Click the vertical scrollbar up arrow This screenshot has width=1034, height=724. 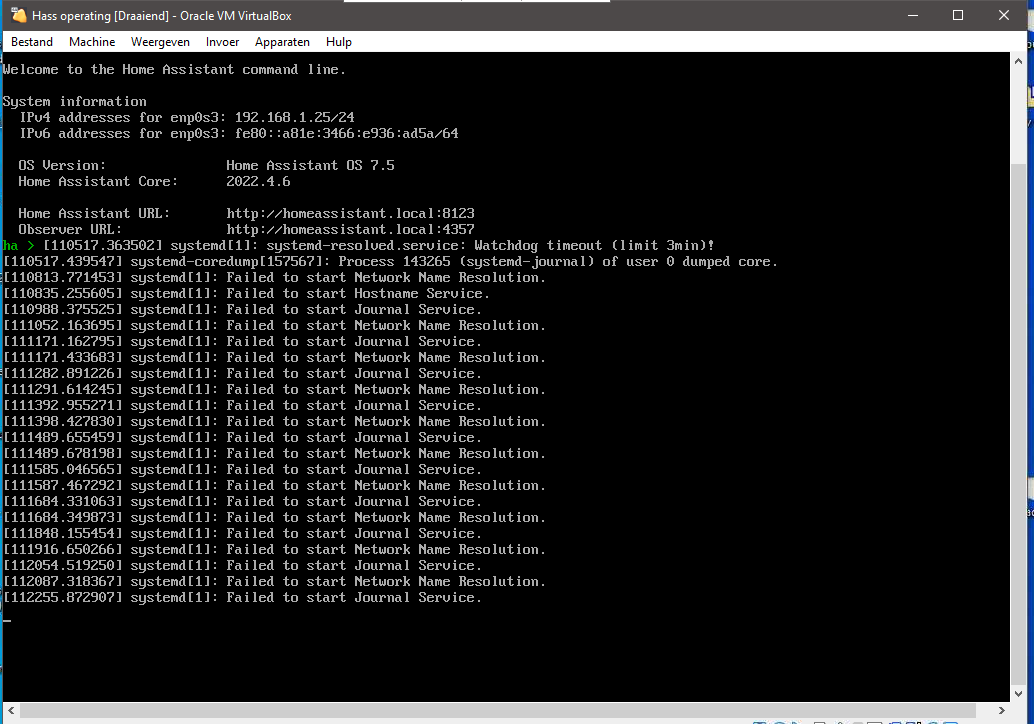(1018, 61)
